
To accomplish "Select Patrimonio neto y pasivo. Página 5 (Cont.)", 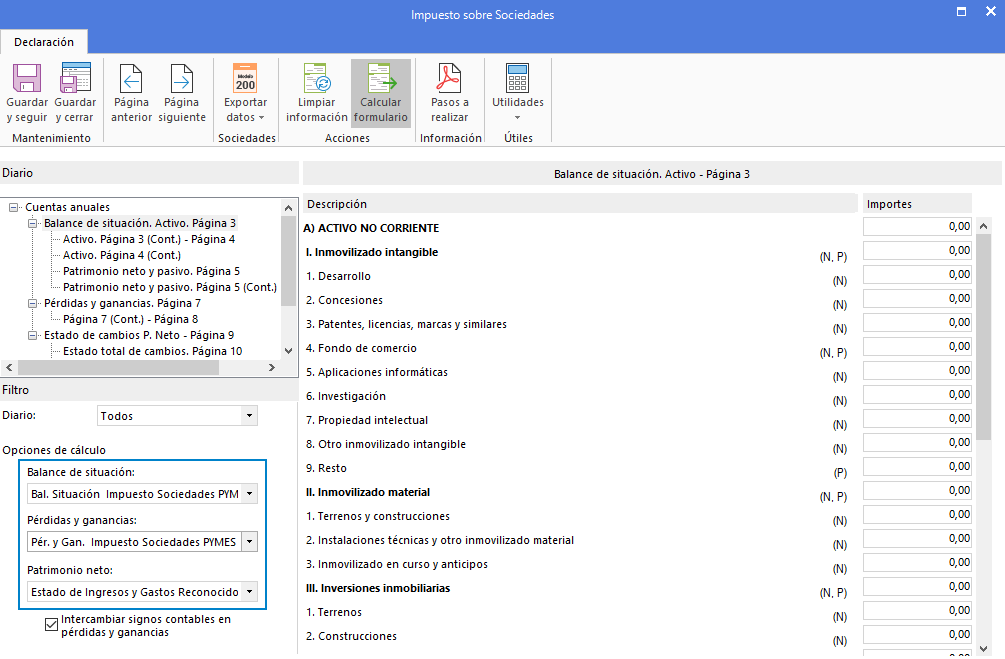I will tap(170, 287).
